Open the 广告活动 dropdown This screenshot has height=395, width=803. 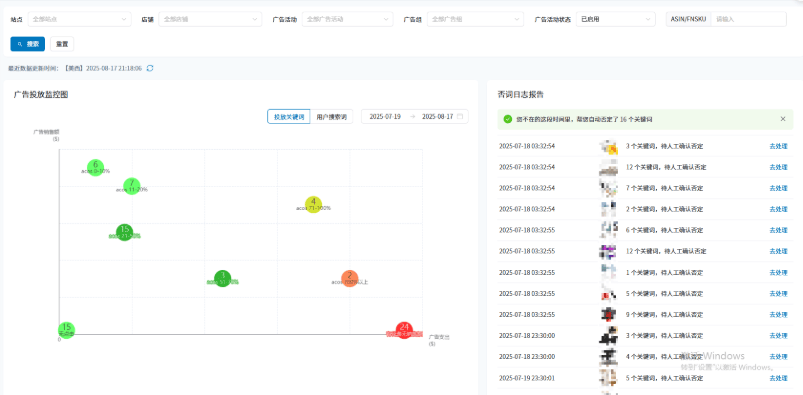348,19
